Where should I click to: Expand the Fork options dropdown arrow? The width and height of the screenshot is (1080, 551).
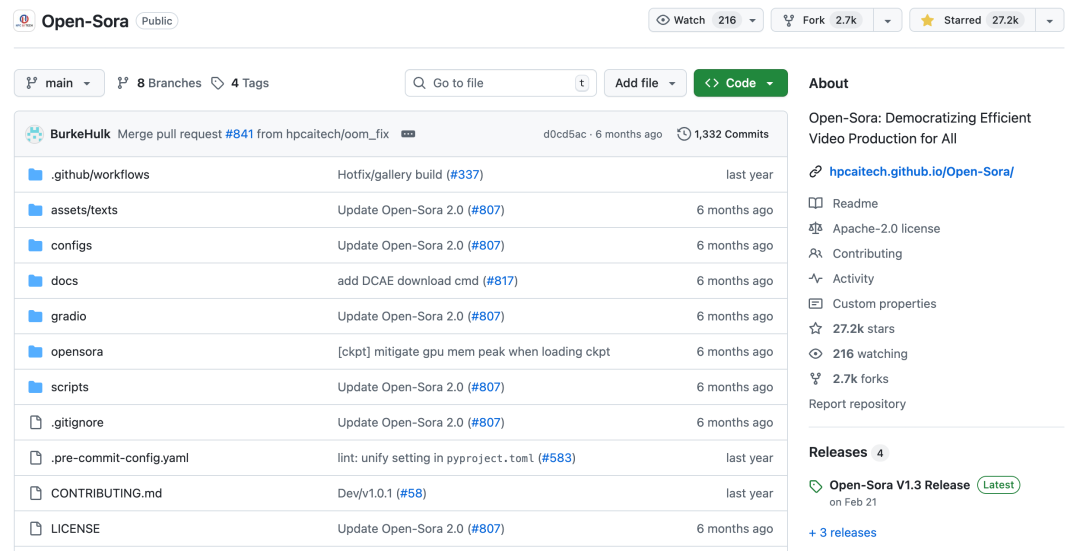point(887,20)
